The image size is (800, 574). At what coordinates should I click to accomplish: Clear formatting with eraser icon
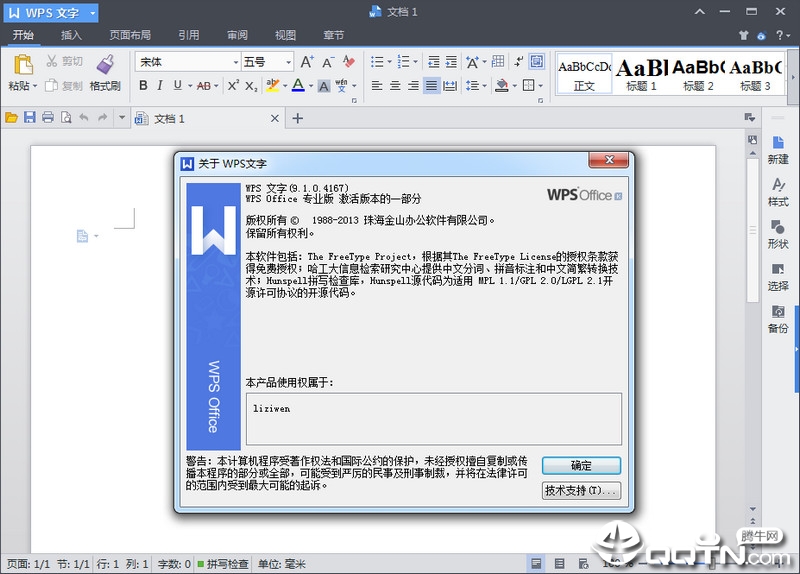349,62
